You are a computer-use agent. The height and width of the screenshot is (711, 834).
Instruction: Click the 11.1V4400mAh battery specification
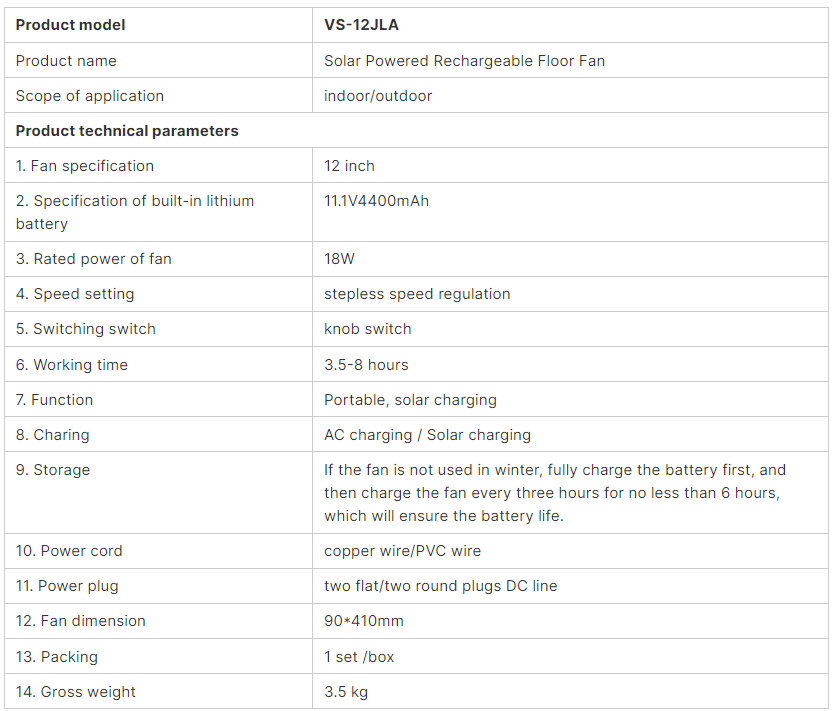pos(377,201)
